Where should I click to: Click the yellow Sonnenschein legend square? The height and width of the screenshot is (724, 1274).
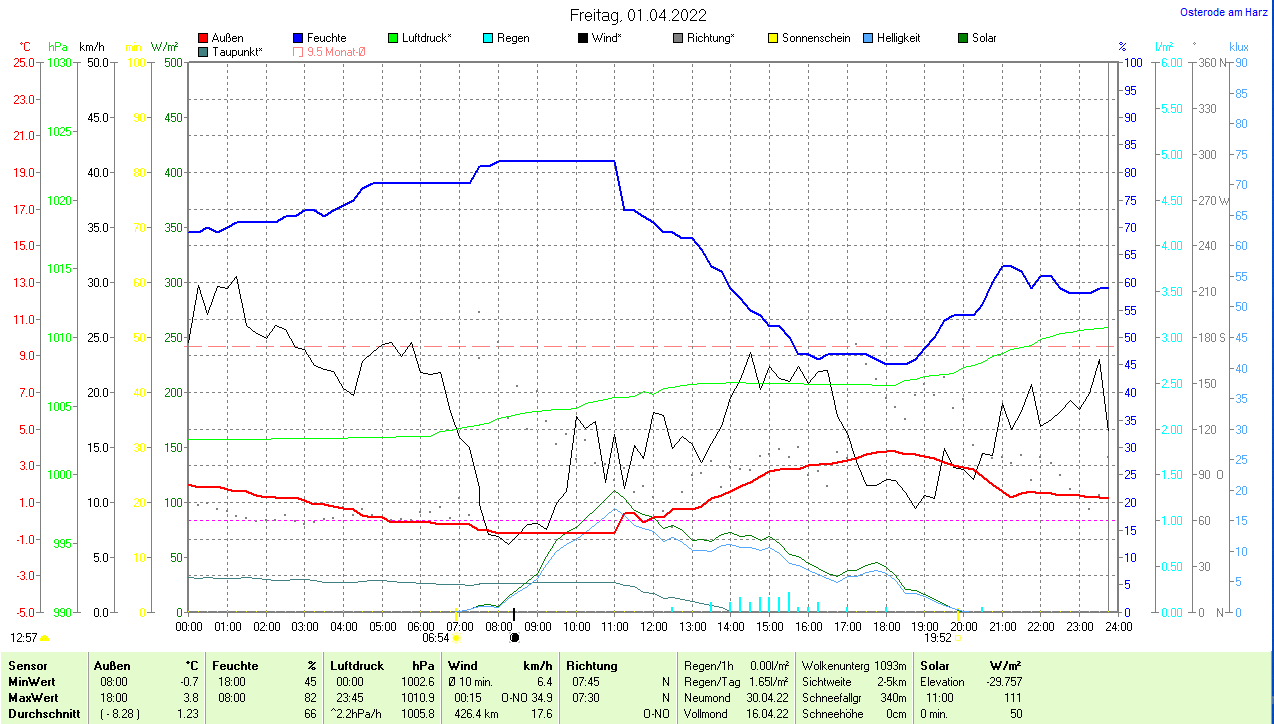pos(773,38)
